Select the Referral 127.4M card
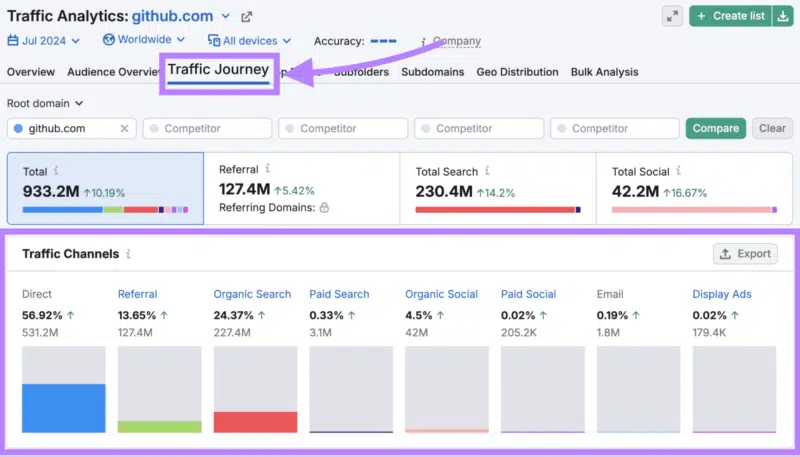Image resolution: width=800 pixels, height=457 pixels. [302, 188]
